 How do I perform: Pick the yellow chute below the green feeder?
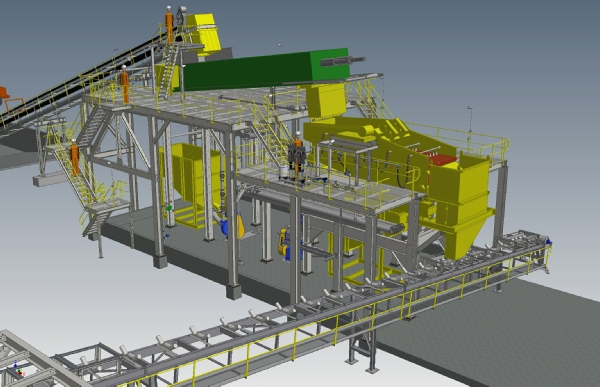point(326,101)
